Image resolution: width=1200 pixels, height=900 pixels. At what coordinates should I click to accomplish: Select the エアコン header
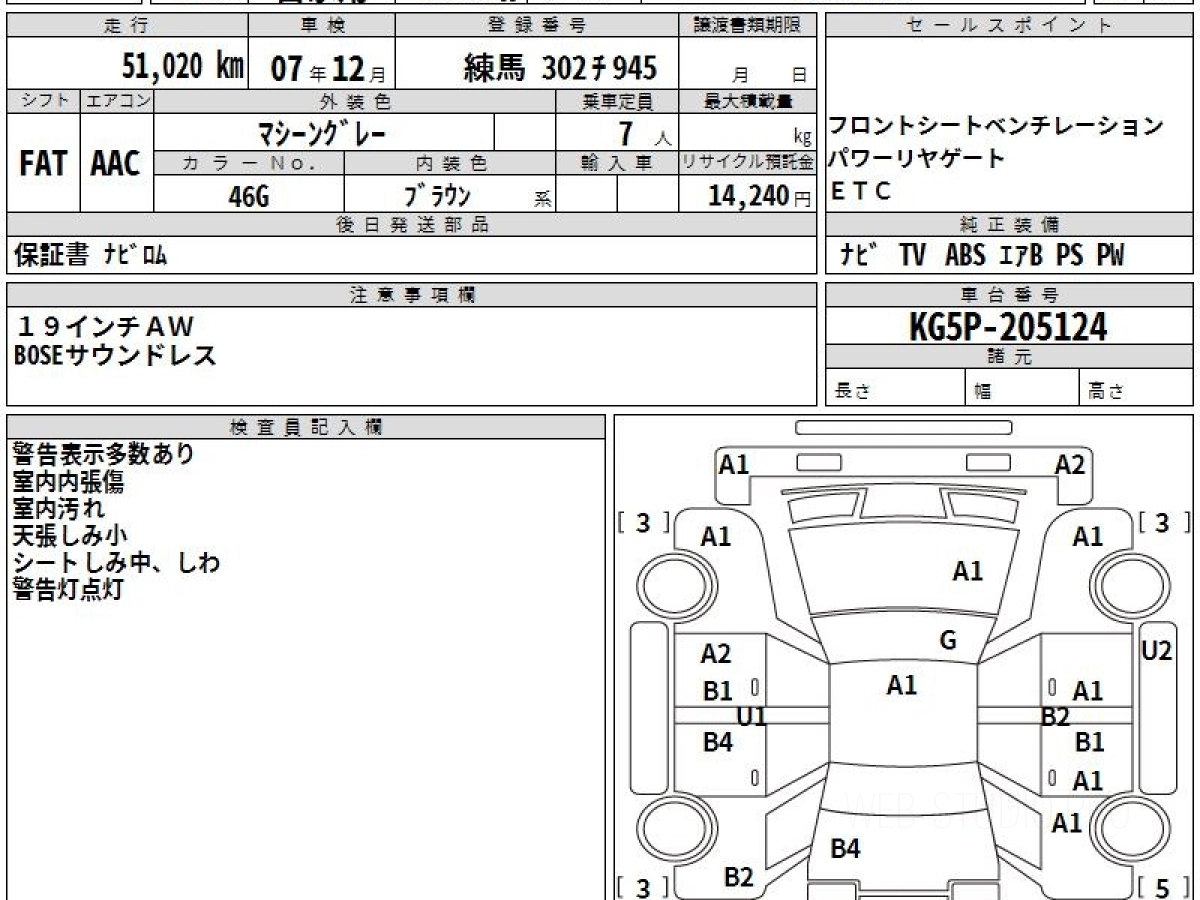tap(117, 101)
